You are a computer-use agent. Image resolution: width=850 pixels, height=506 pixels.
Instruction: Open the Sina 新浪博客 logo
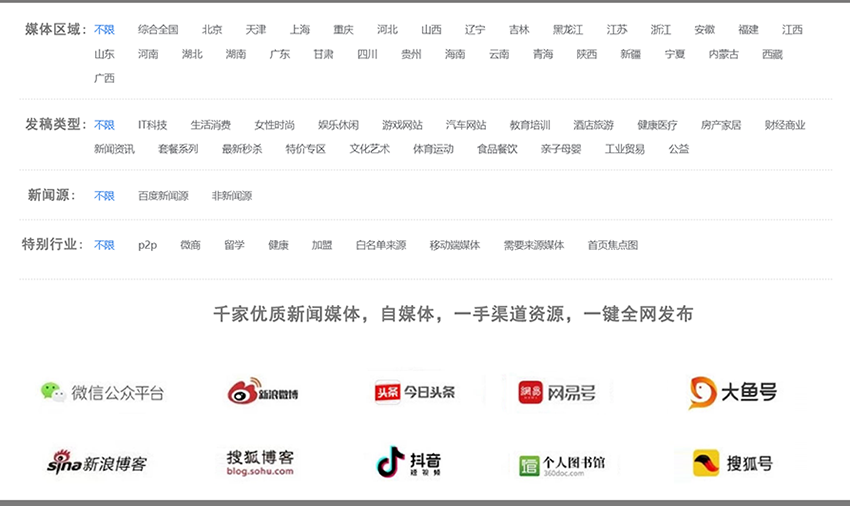click(x=96, y=462)
